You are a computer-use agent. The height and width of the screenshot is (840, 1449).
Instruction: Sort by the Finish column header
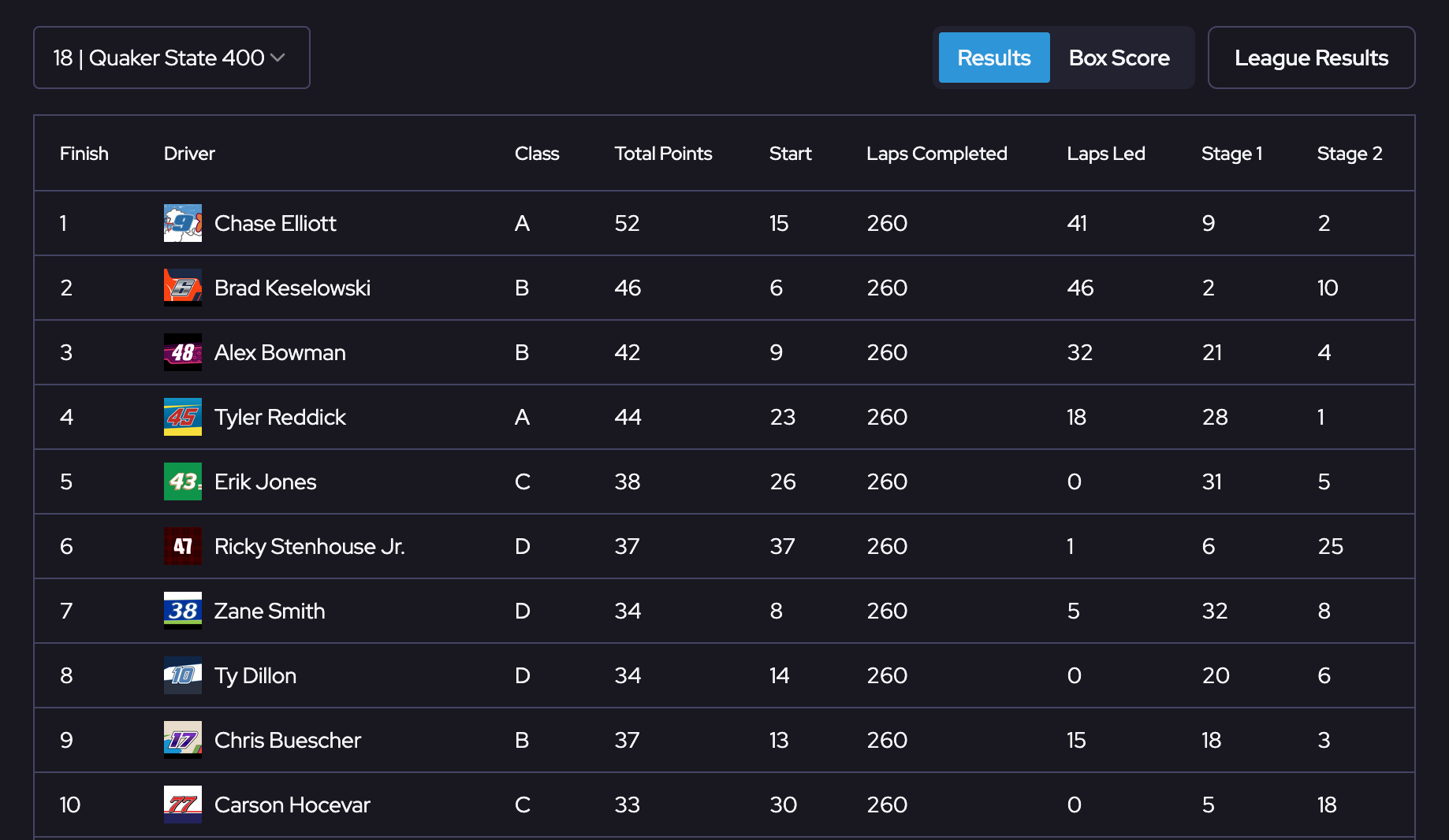pos(84,154)
